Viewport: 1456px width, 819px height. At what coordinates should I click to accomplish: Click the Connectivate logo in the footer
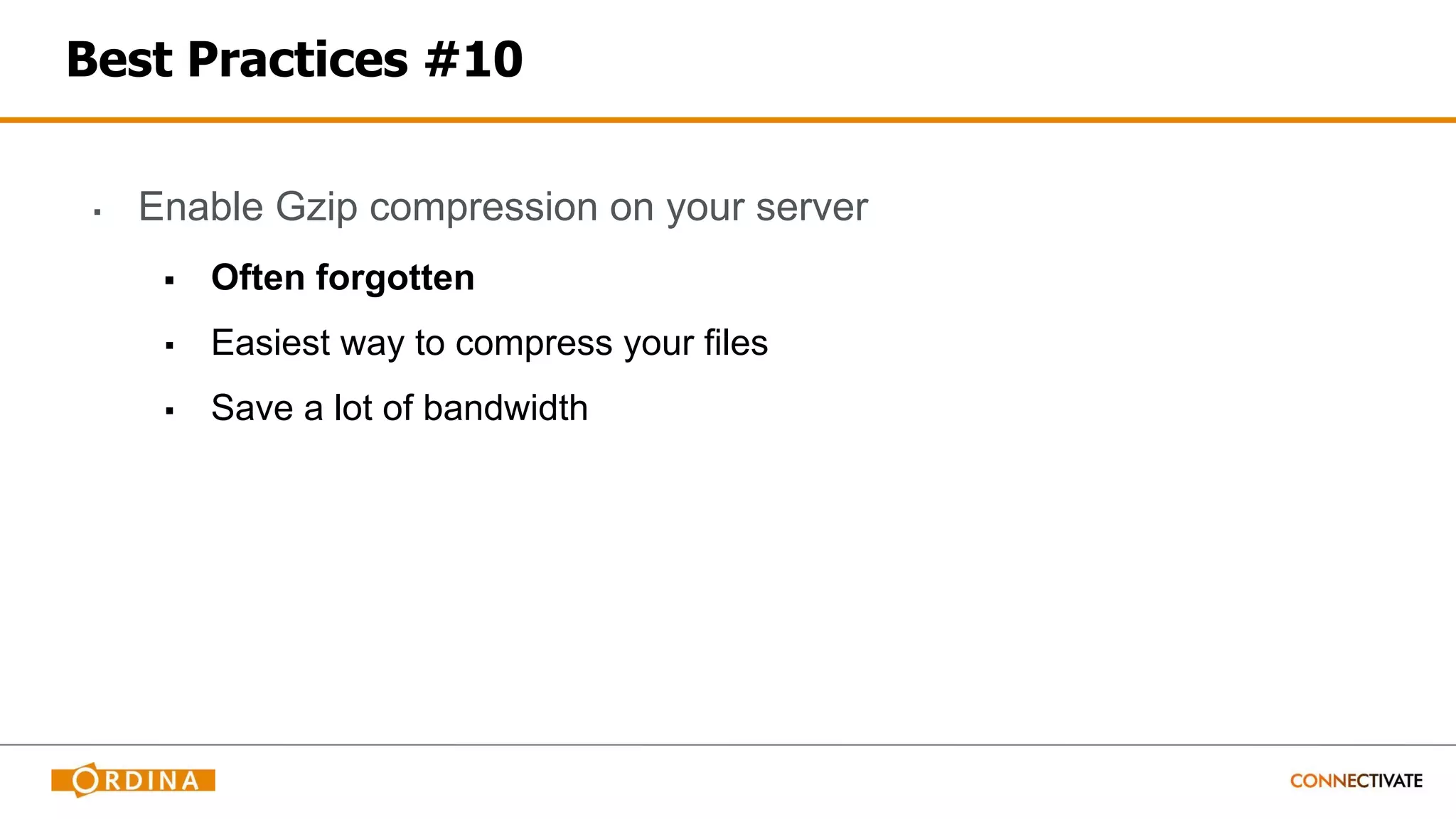(x=1356, y=781)
